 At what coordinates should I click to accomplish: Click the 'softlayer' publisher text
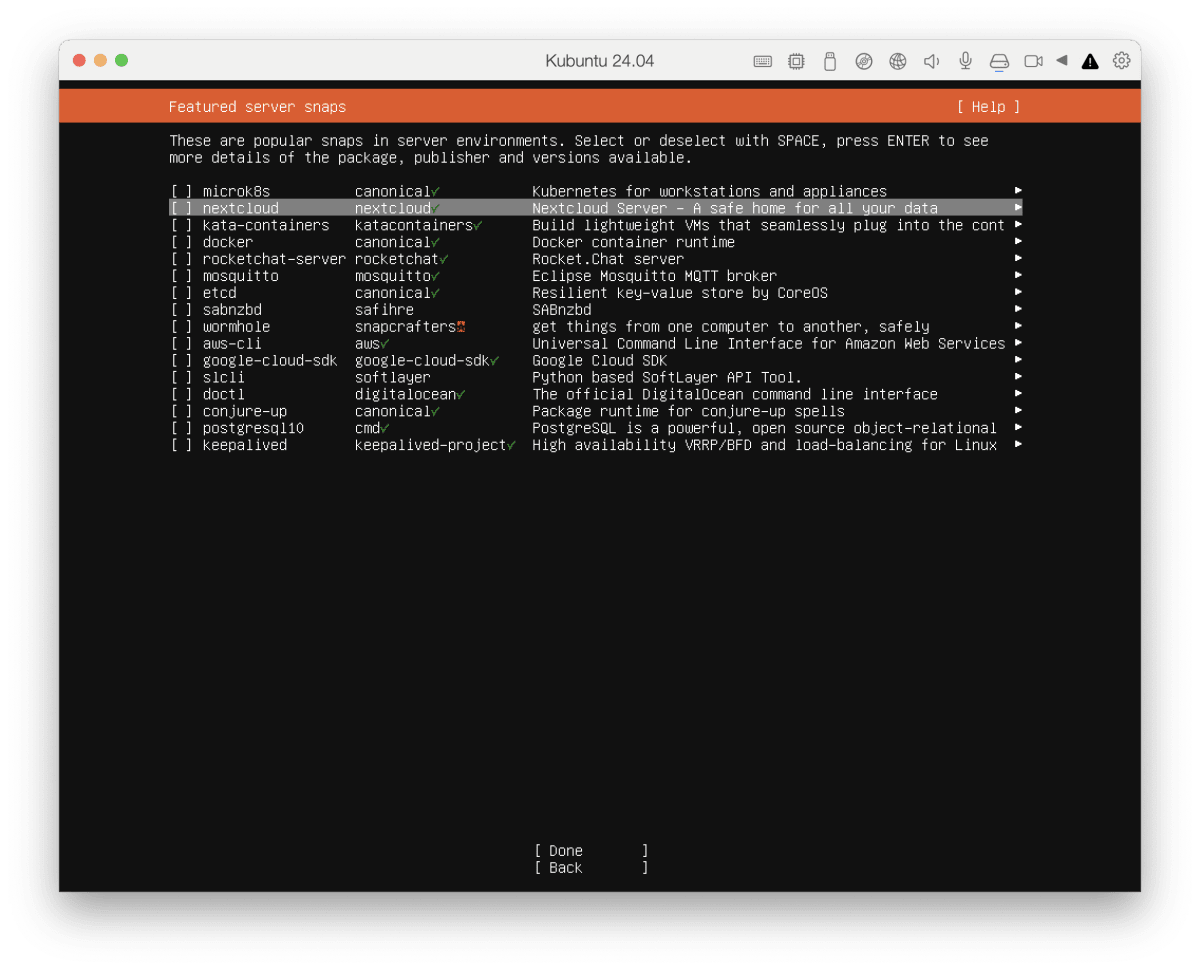pos(393,377)
